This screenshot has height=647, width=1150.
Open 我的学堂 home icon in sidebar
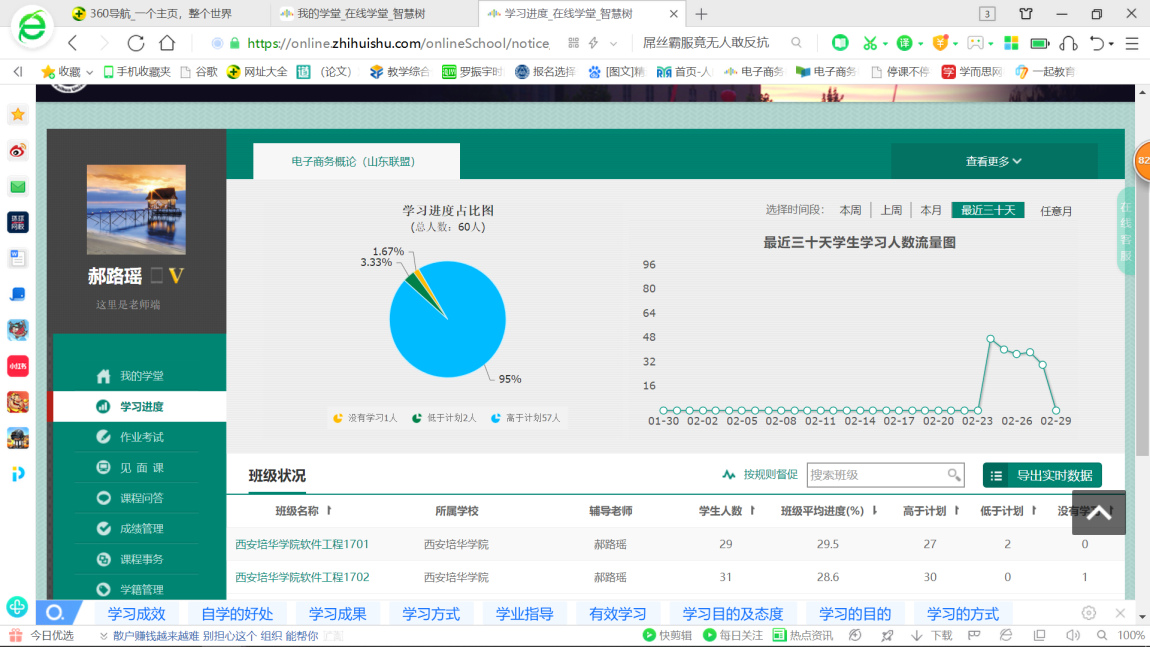coord(103,376)
